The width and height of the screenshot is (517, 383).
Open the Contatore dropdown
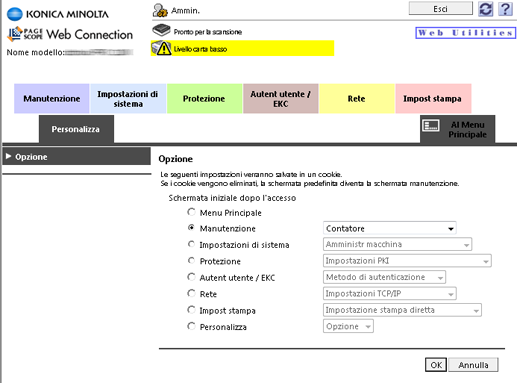point(390,228)
